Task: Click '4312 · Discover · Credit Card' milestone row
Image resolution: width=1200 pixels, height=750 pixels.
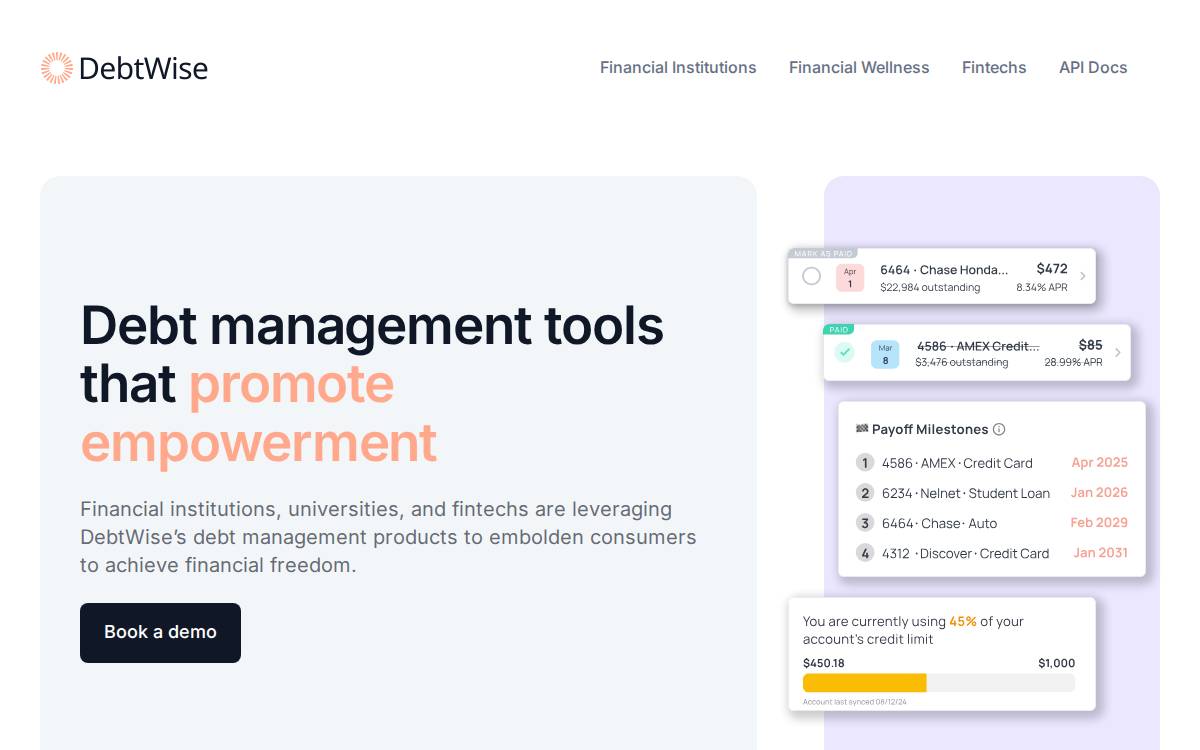Action: click(x=966, y=553)
